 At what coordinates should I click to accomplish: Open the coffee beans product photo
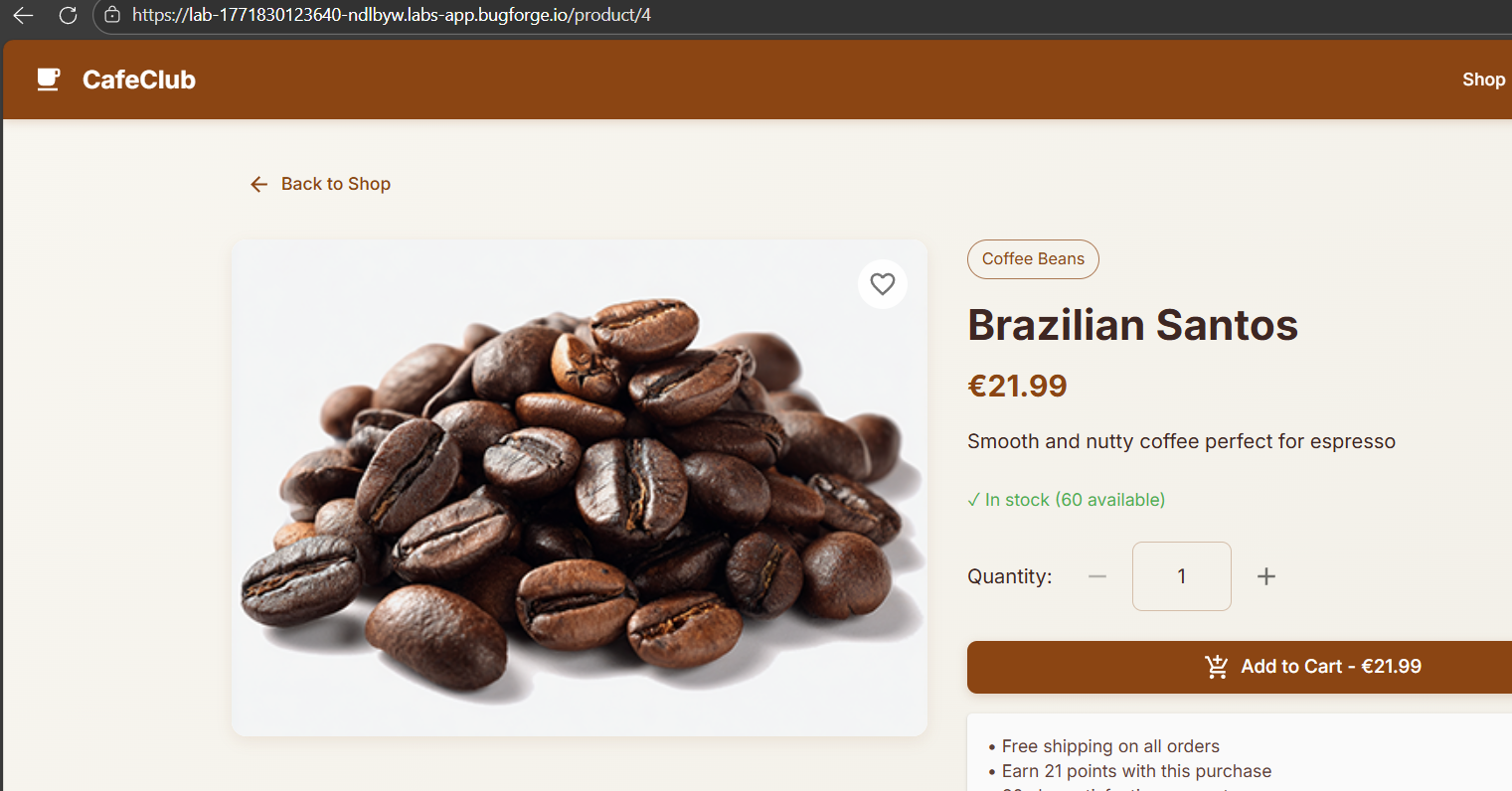coord(580,488)
